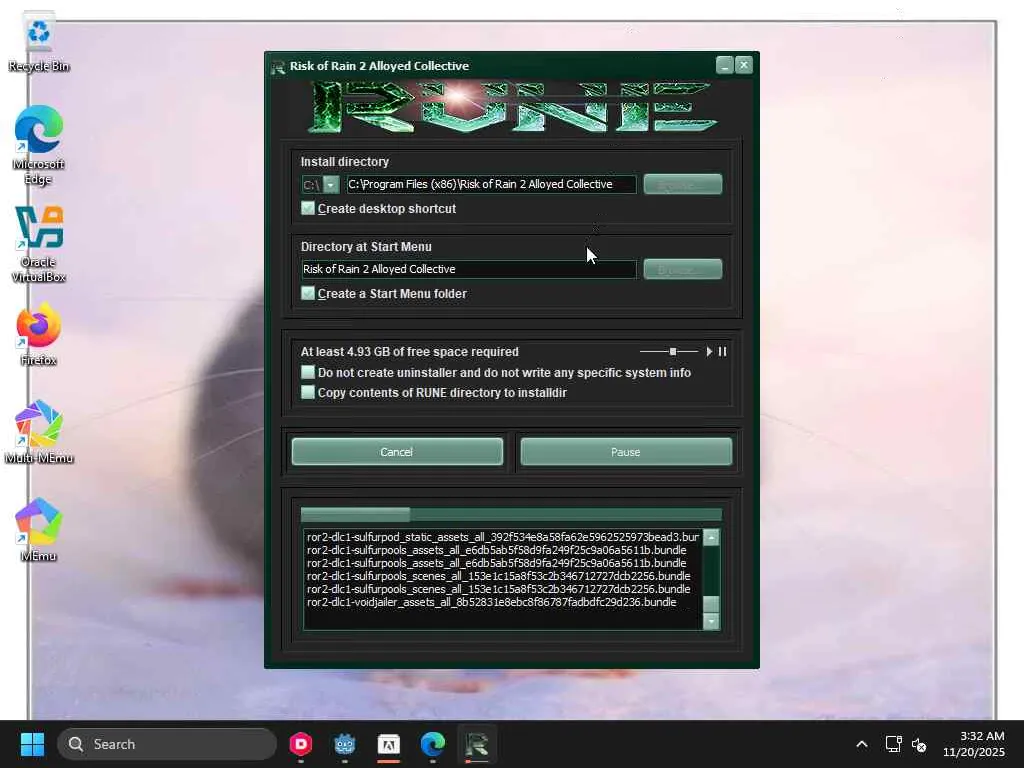Click the music pause button
Screen dimensions: 1024x768
(722, 351)
